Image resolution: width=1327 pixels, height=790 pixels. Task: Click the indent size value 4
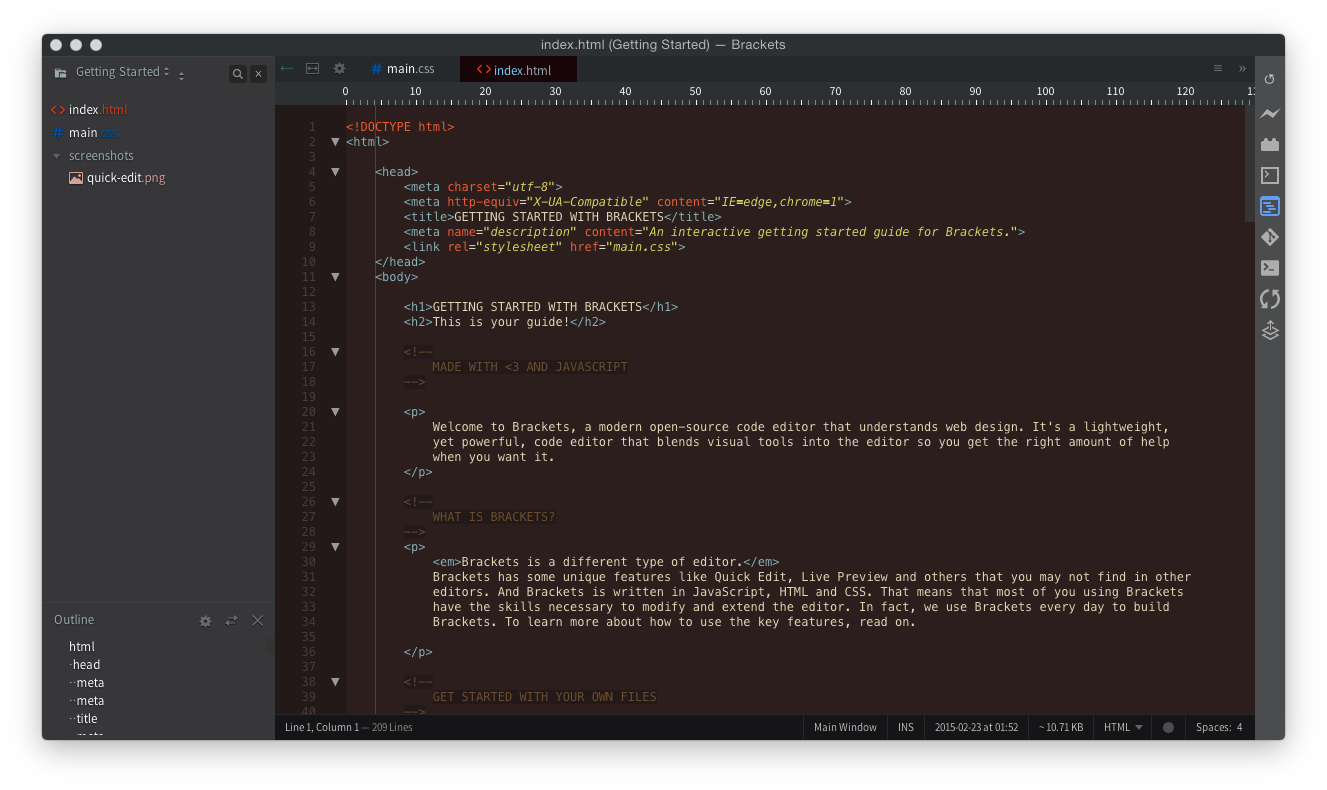tap(1240, 728)
